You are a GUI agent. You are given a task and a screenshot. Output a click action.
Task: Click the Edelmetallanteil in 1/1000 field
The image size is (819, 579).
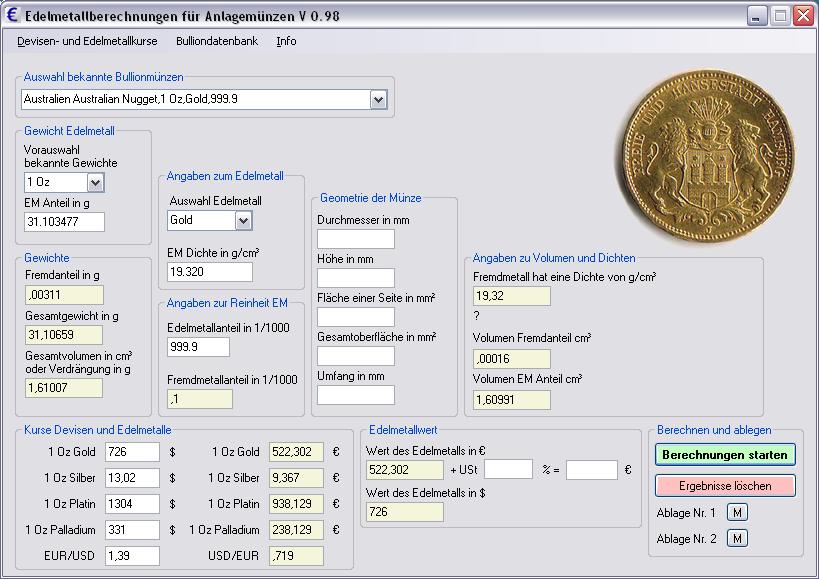pos(197,347)
